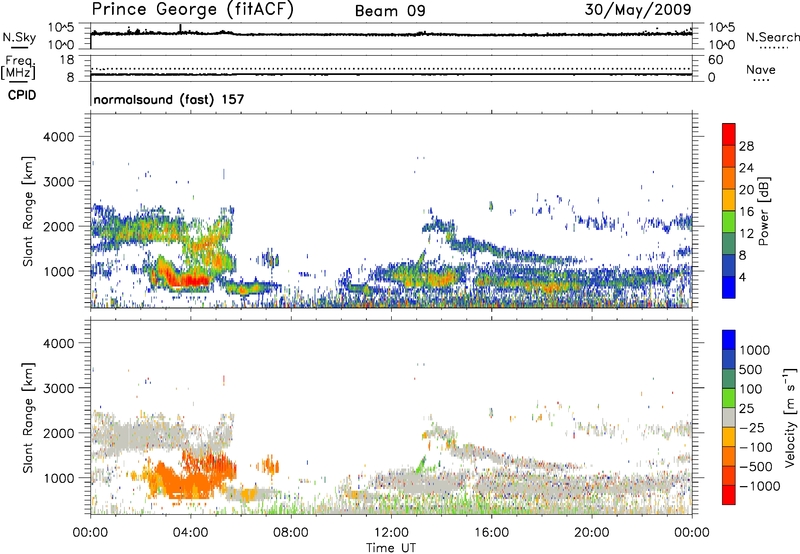Select the "N.Search" legend label
800x554 pixels.
pos(772,37)
